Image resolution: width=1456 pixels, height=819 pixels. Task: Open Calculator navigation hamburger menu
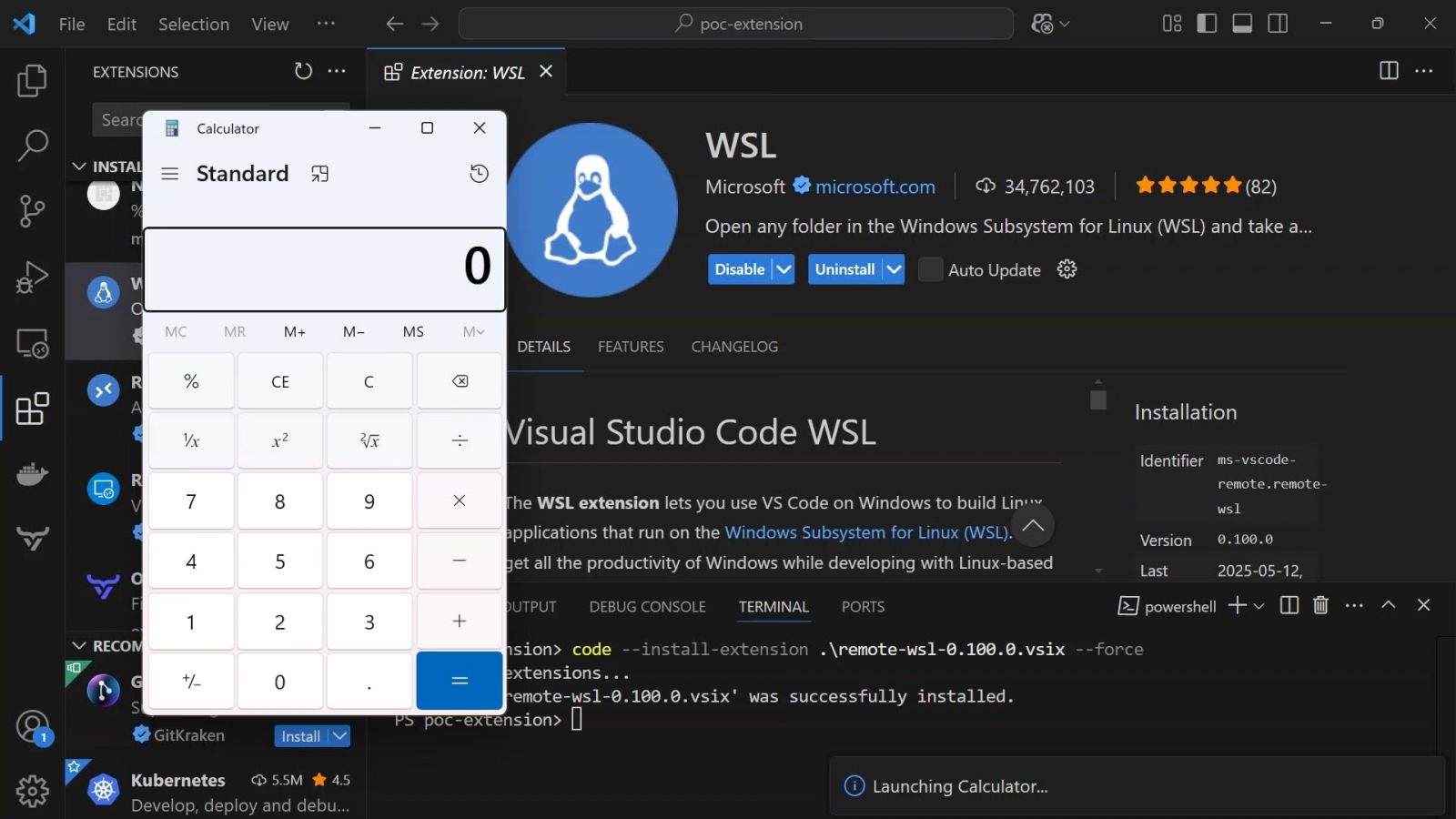click(170, 174)
